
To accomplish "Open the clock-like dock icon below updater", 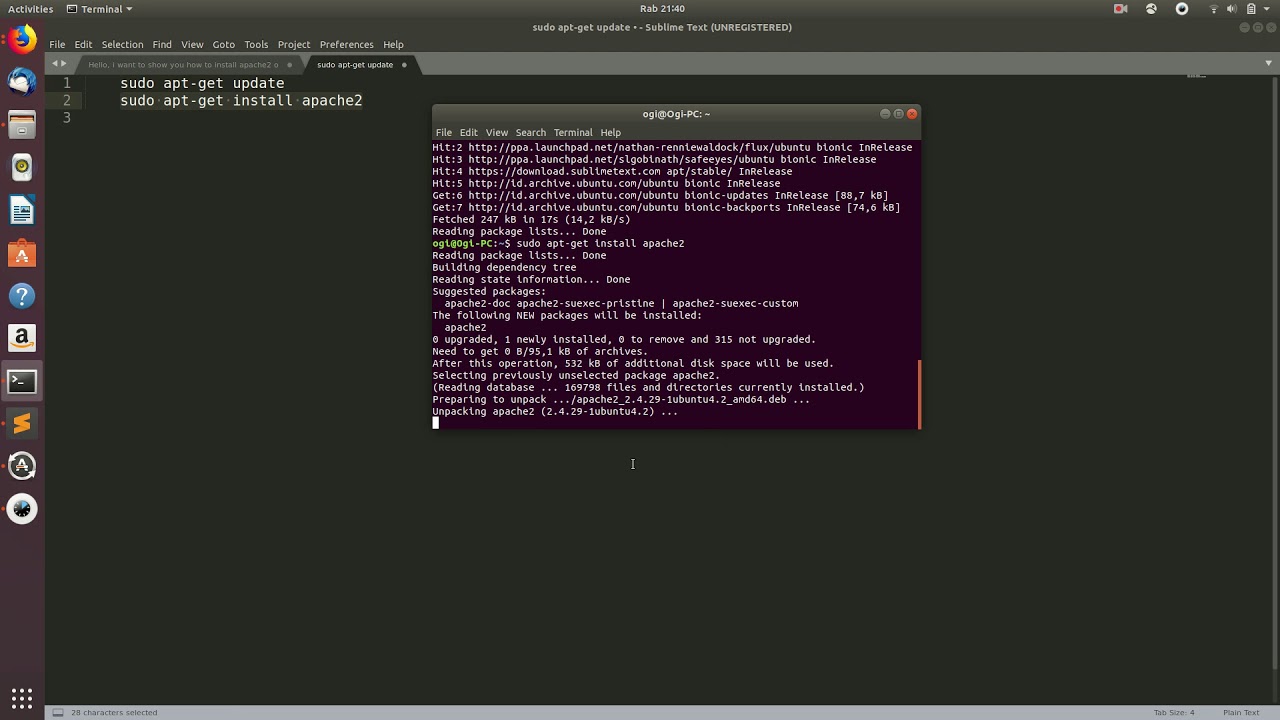I will (22, 509).
